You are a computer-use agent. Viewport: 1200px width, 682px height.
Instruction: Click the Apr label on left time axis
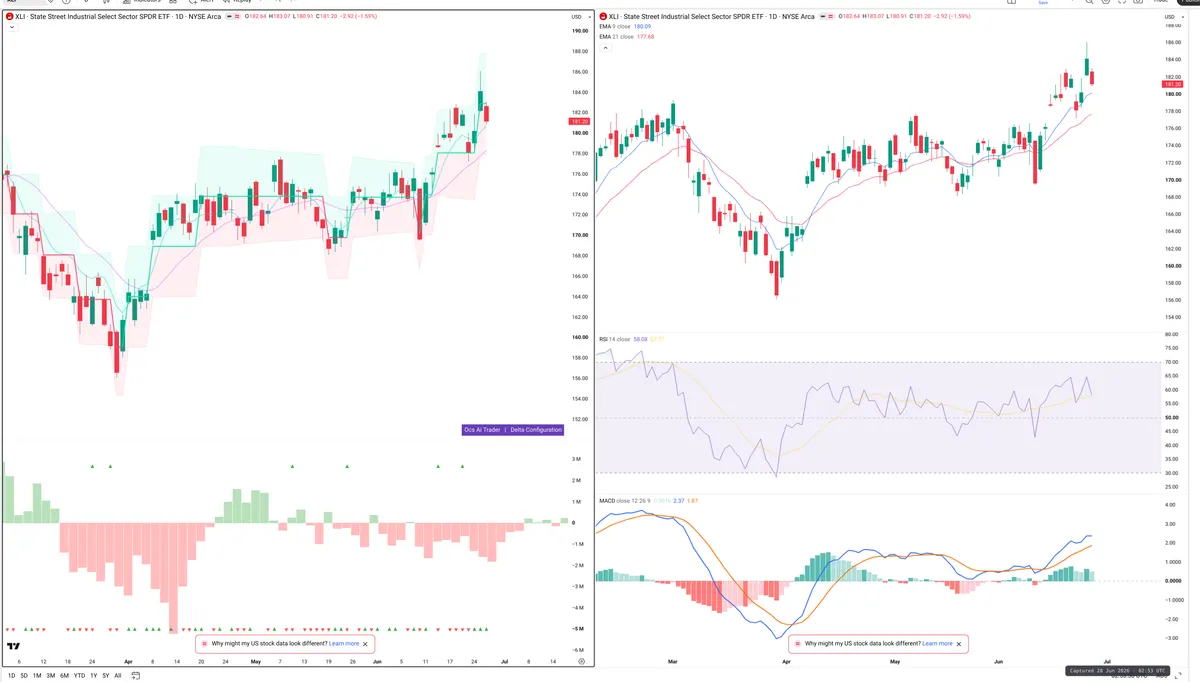point(128,662)
